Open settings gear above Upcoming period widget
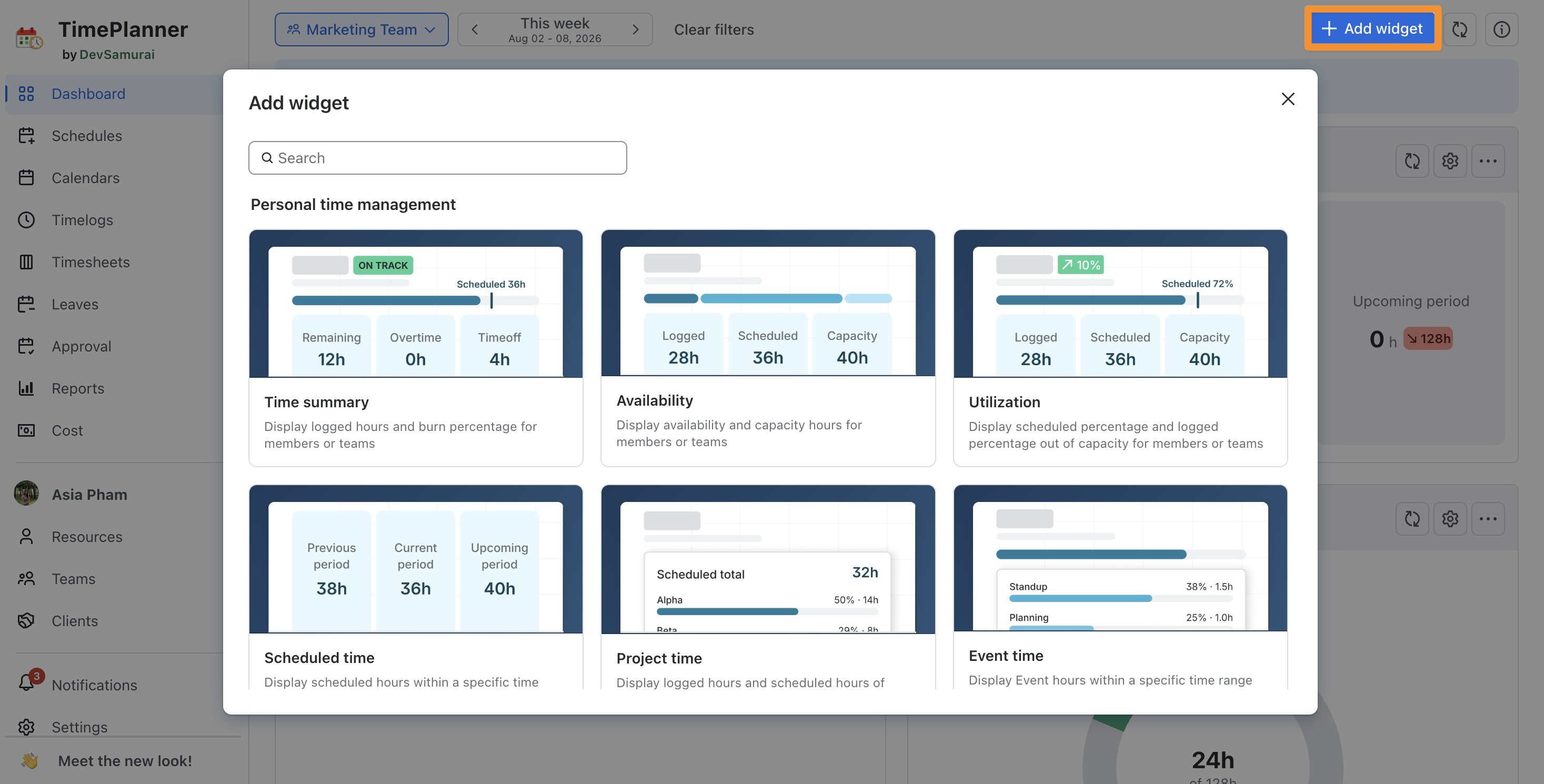 tap(1450, 160)
